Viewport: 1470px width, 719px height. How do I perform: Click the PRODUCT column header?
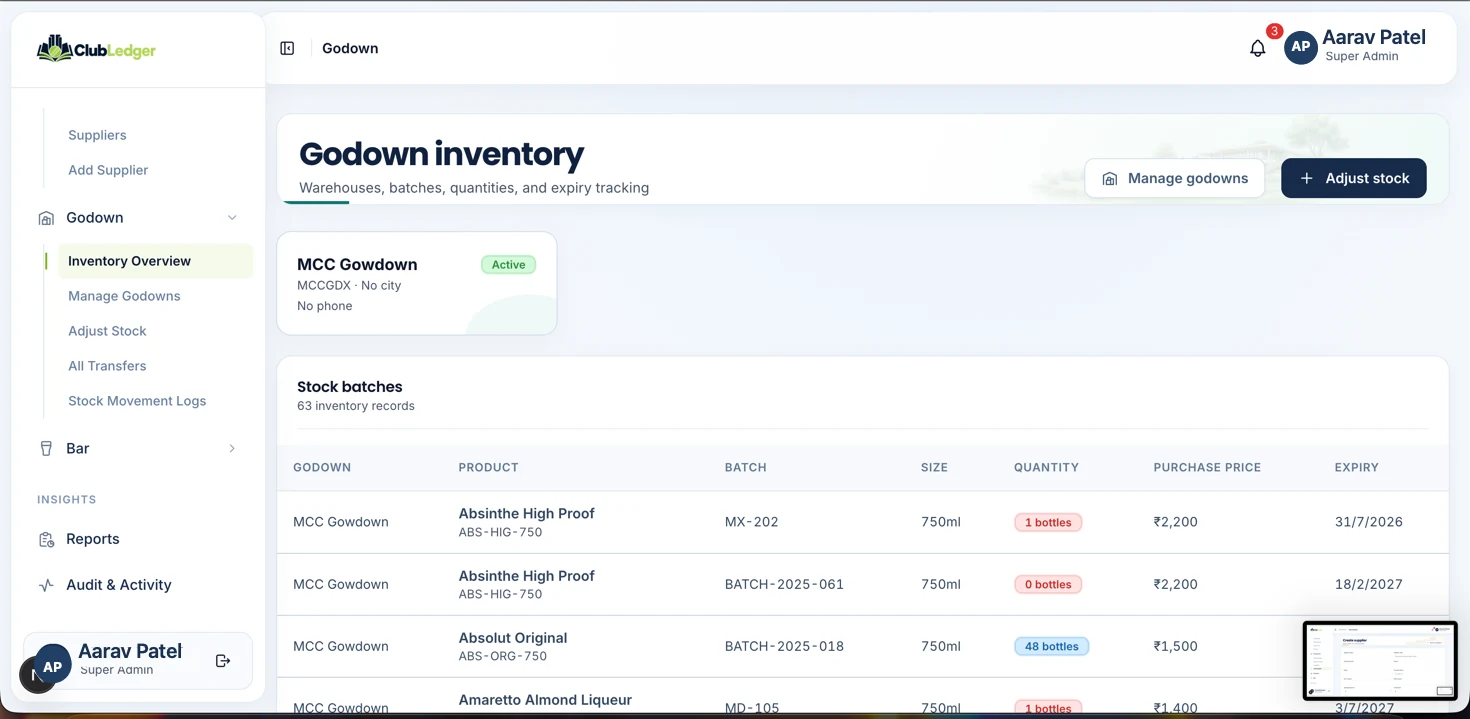click(488, 467)
